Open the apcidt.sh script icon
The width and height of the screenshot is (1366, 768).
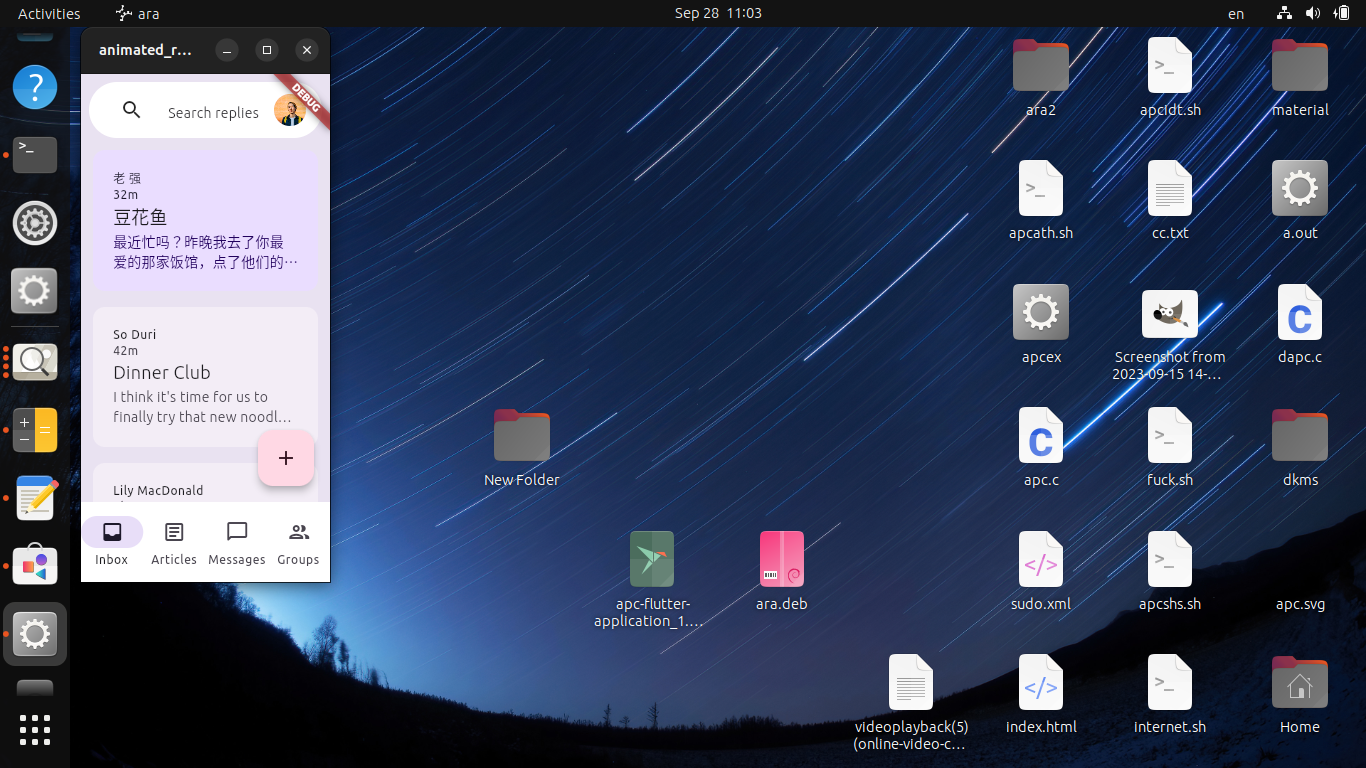point(1170,64)
